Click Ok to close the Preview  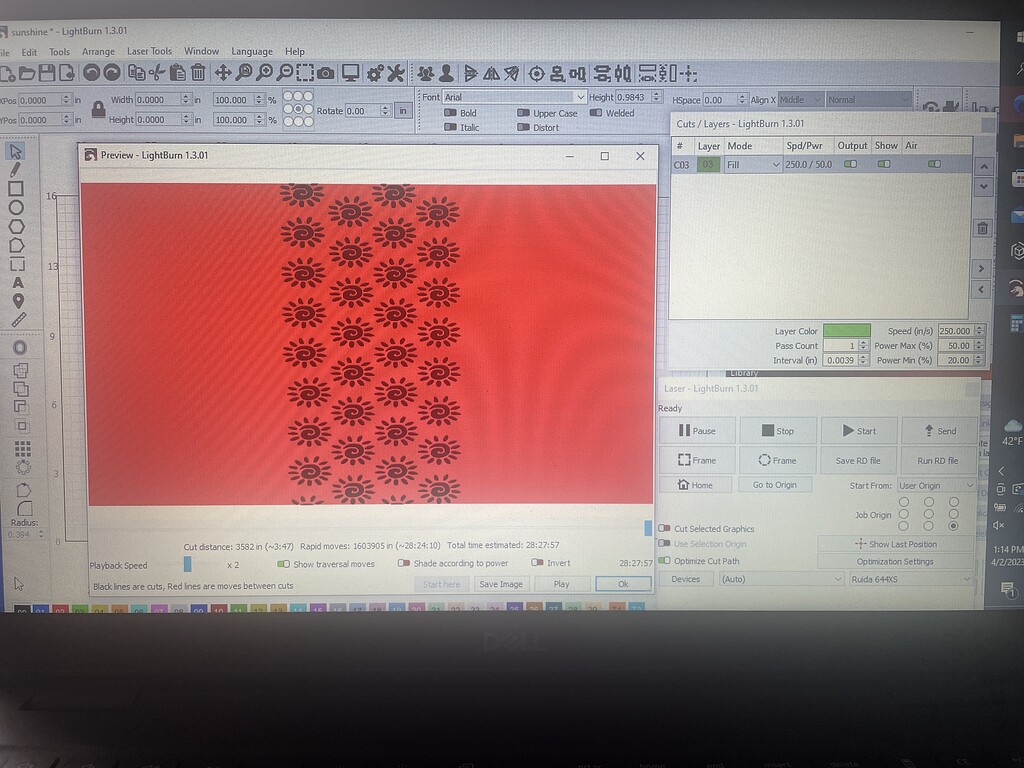(623, 584)
